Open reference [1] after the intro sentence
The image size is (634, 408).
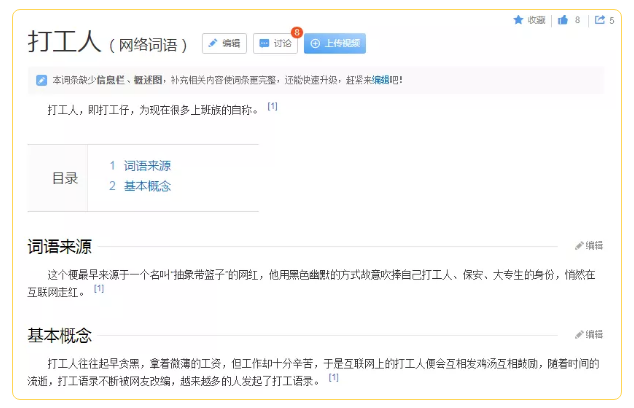click(x=272, y=106)
